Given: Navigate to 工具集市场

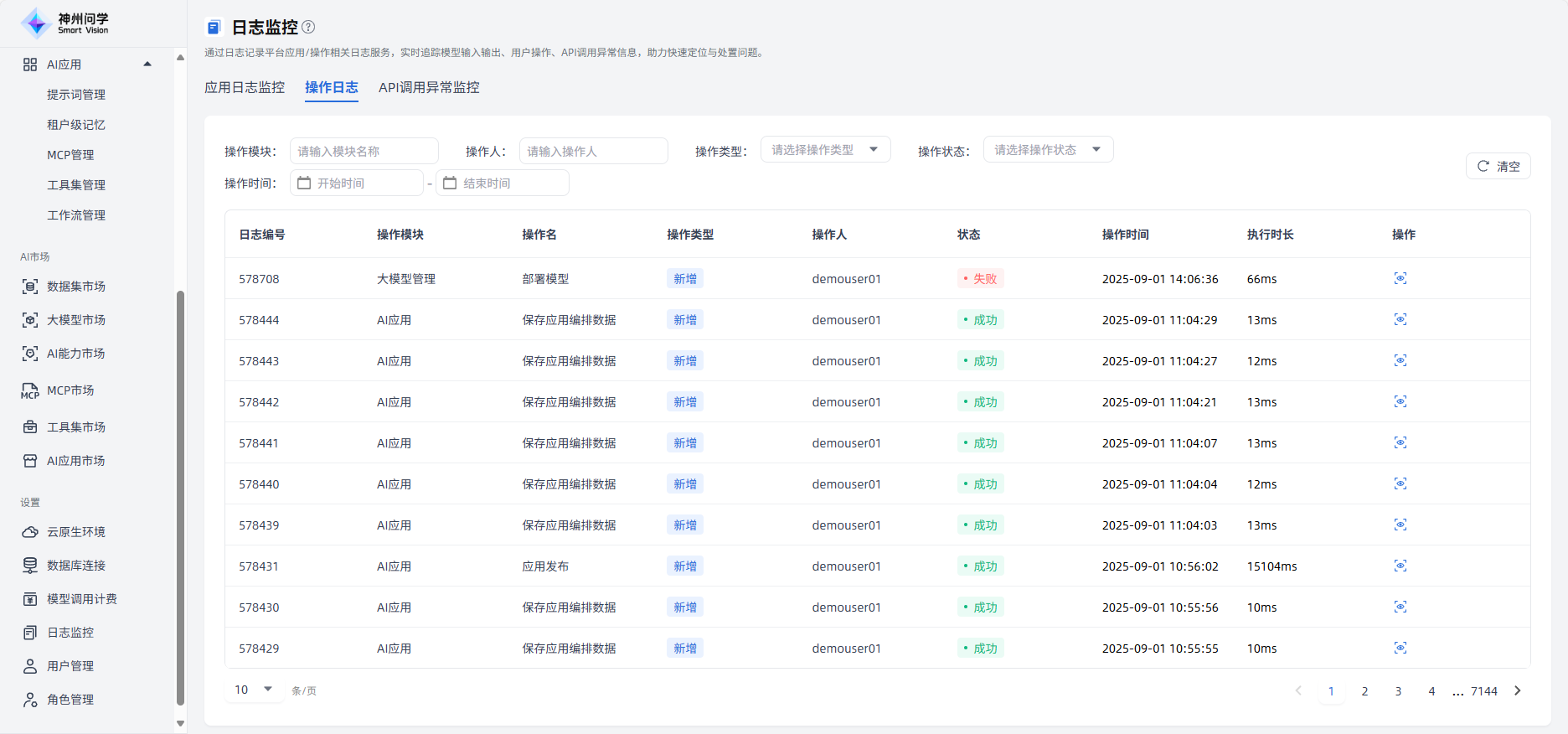Looking at the screenshot, I should pyautogui.click(x=75, y=427).
